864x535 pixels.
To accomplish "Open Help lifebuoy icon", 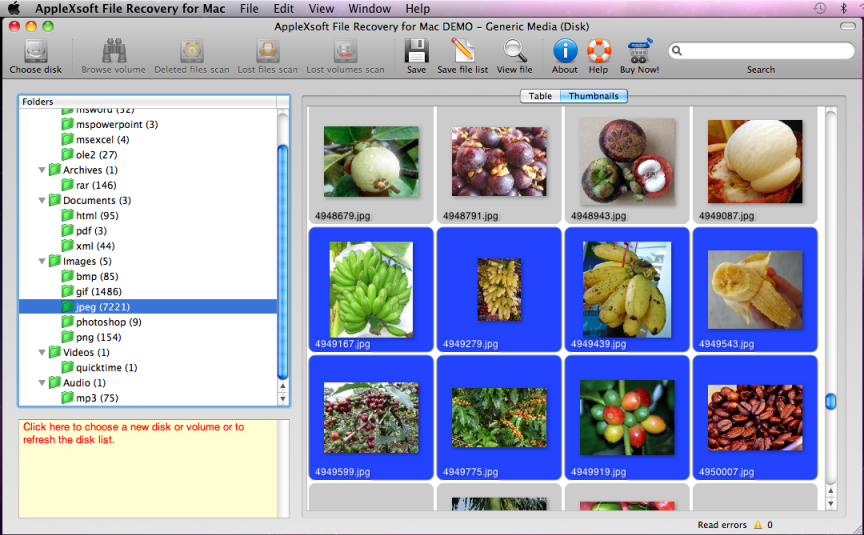I will [598, 51].
